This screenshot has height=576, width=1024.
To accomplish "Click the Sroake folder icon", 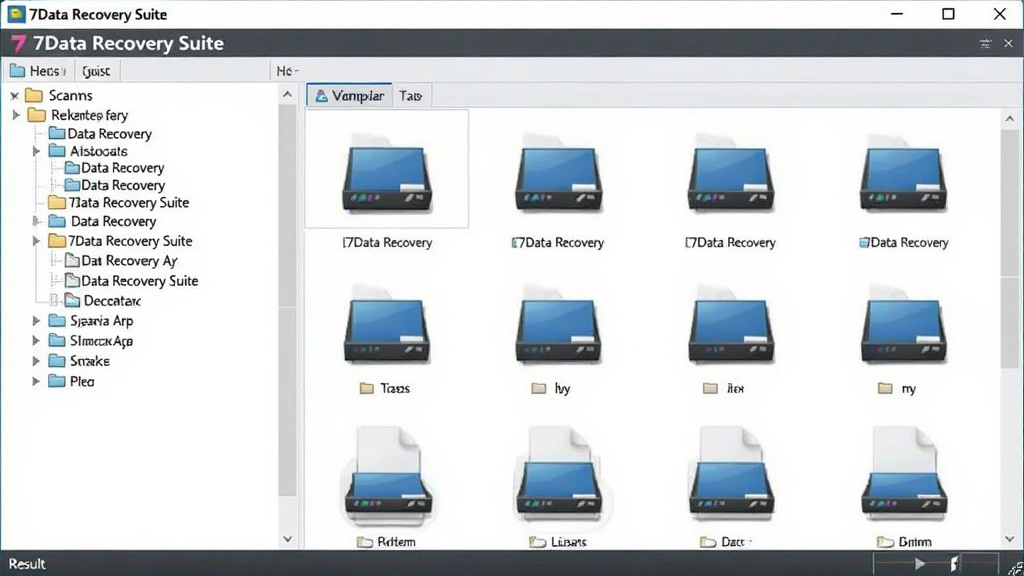I will (x=57, y=360).
